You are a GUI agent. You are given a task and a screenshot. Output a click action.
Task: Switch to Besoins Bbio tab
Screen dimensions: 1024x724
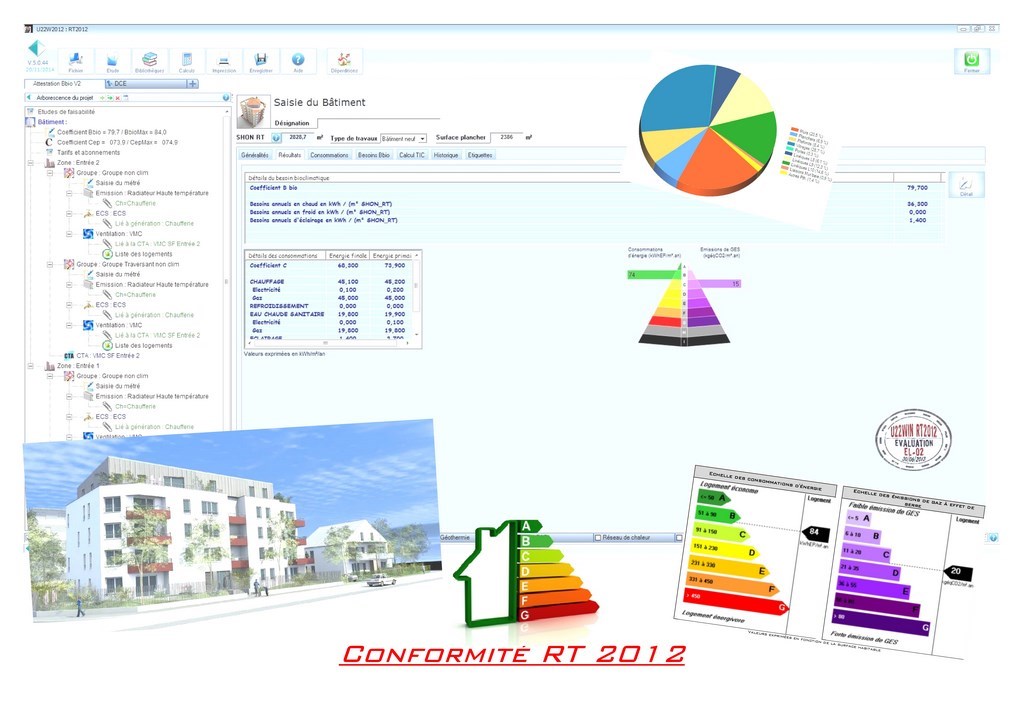tap(374, 155)
